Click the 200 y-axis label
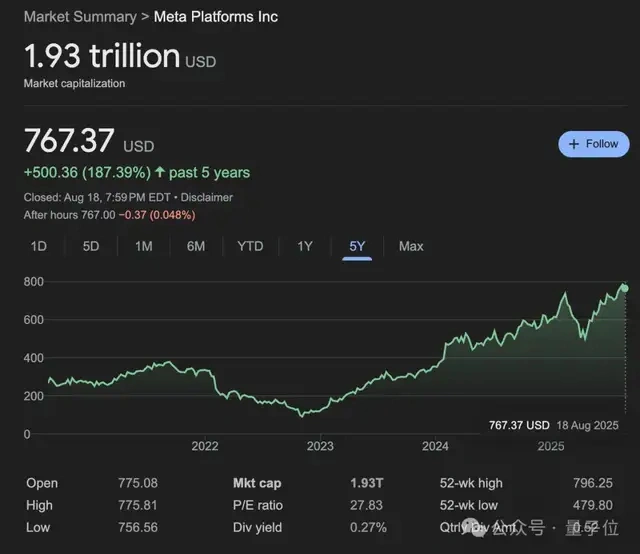The width and height of the screenshot is (640, 554). pos(33,396)
